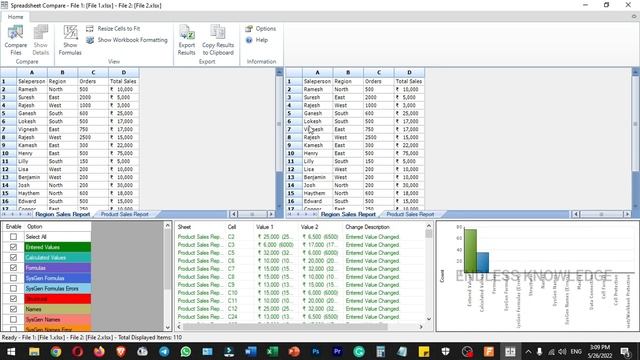Enable the SysGen Names checkbox
This screenshot has width=640, height=360.
(x=13, y=319)
